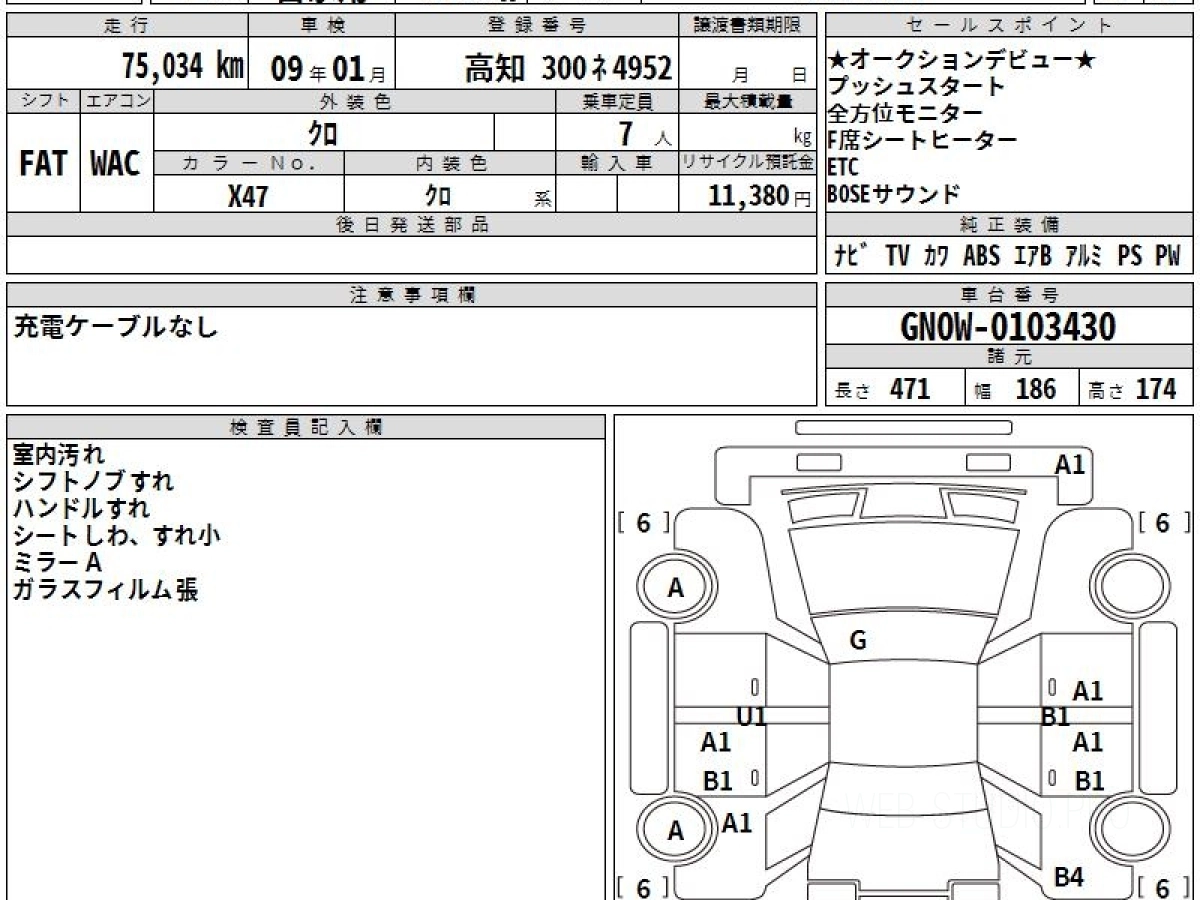Click the TV equipment label
1200x900 pixels.
point(897,256)
